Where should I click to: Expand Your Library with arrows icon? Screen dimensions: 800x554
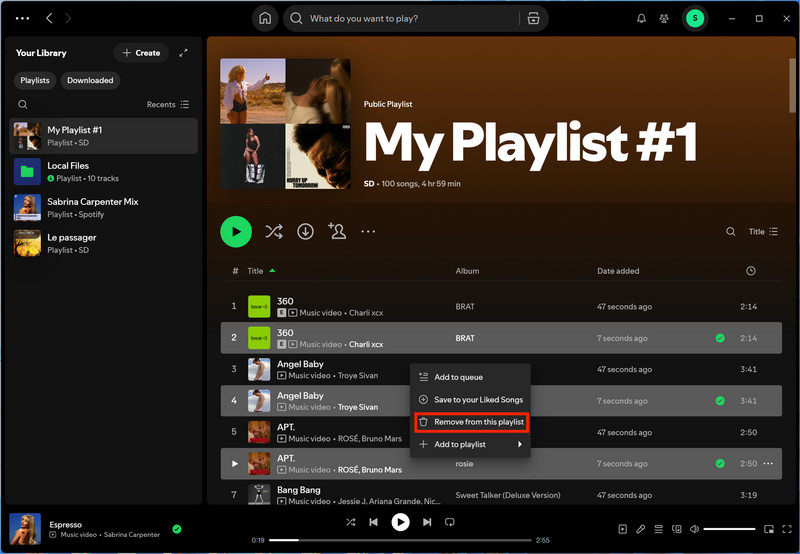tap(184, 53)
